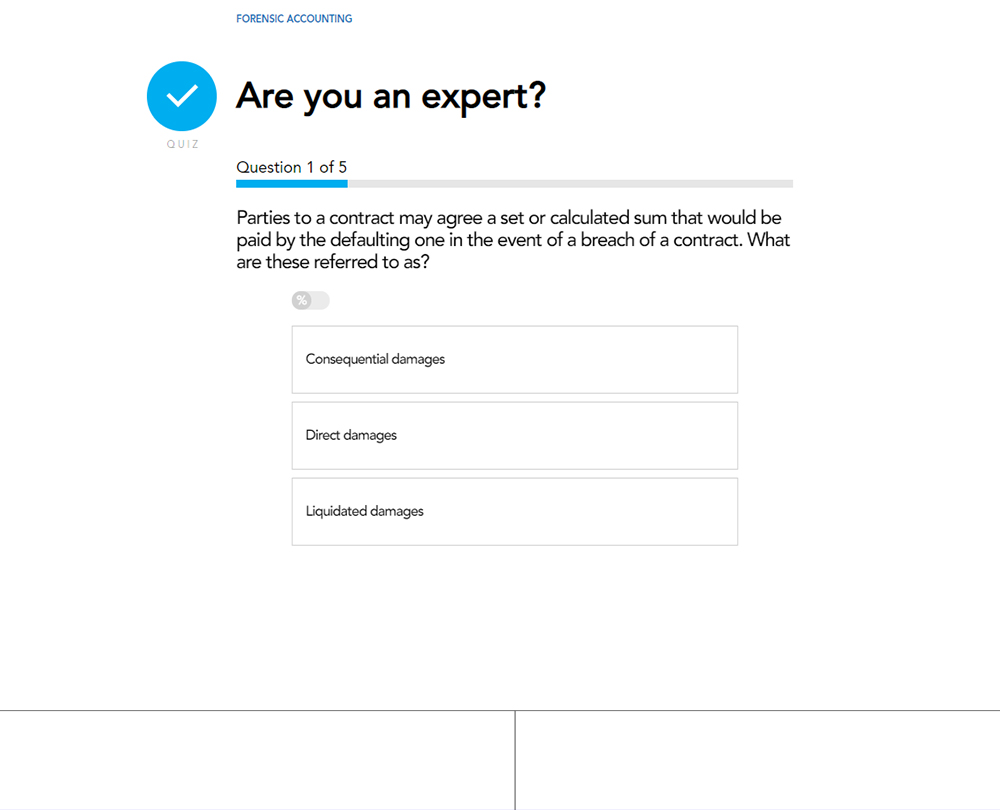The width and height of the screenshot is (1000, 810).
Task: Click the question line starting "Parties to a contract"
Action: (508, 218)
